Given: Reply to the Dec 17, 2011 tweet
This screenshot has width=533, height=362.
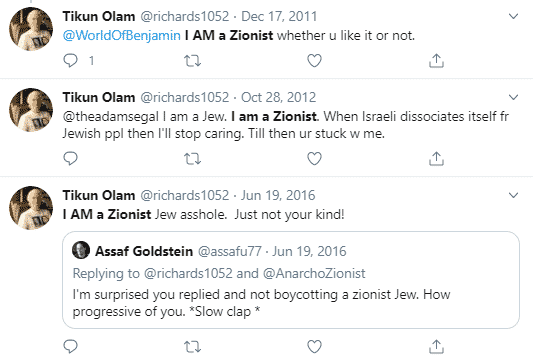Looking at the screenshot, I should click(x=70, y=61).
